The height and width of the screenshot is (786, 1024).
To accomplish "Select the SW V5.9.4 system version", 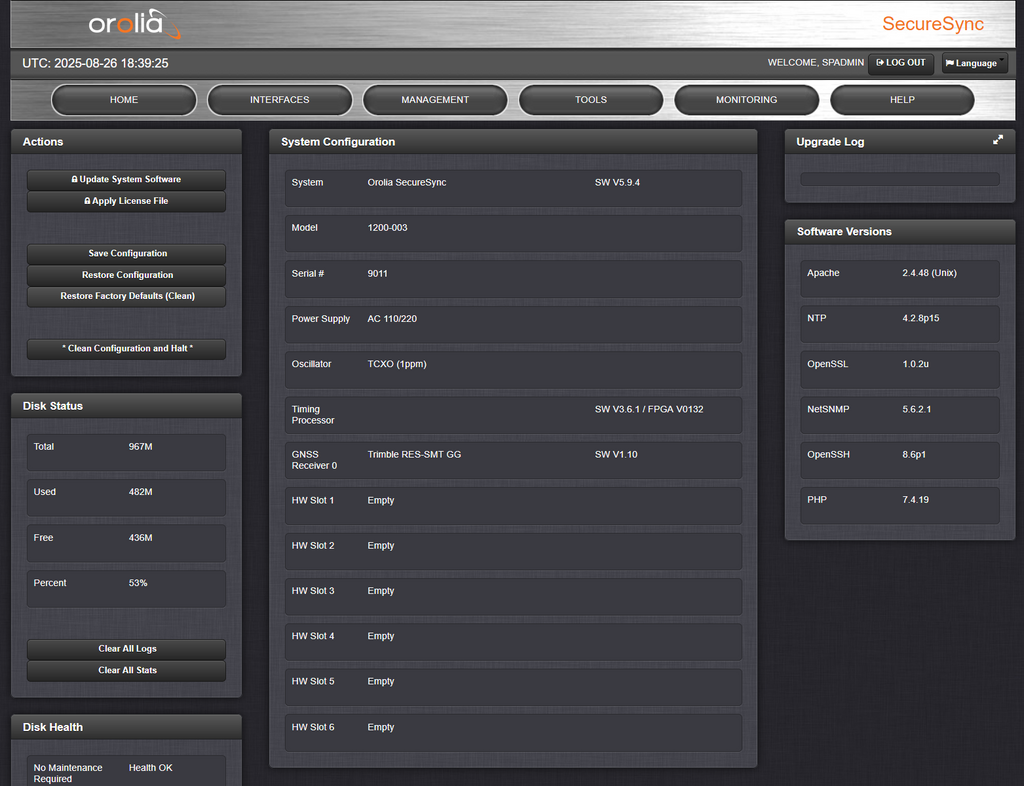I will click(x=617, y=182).
